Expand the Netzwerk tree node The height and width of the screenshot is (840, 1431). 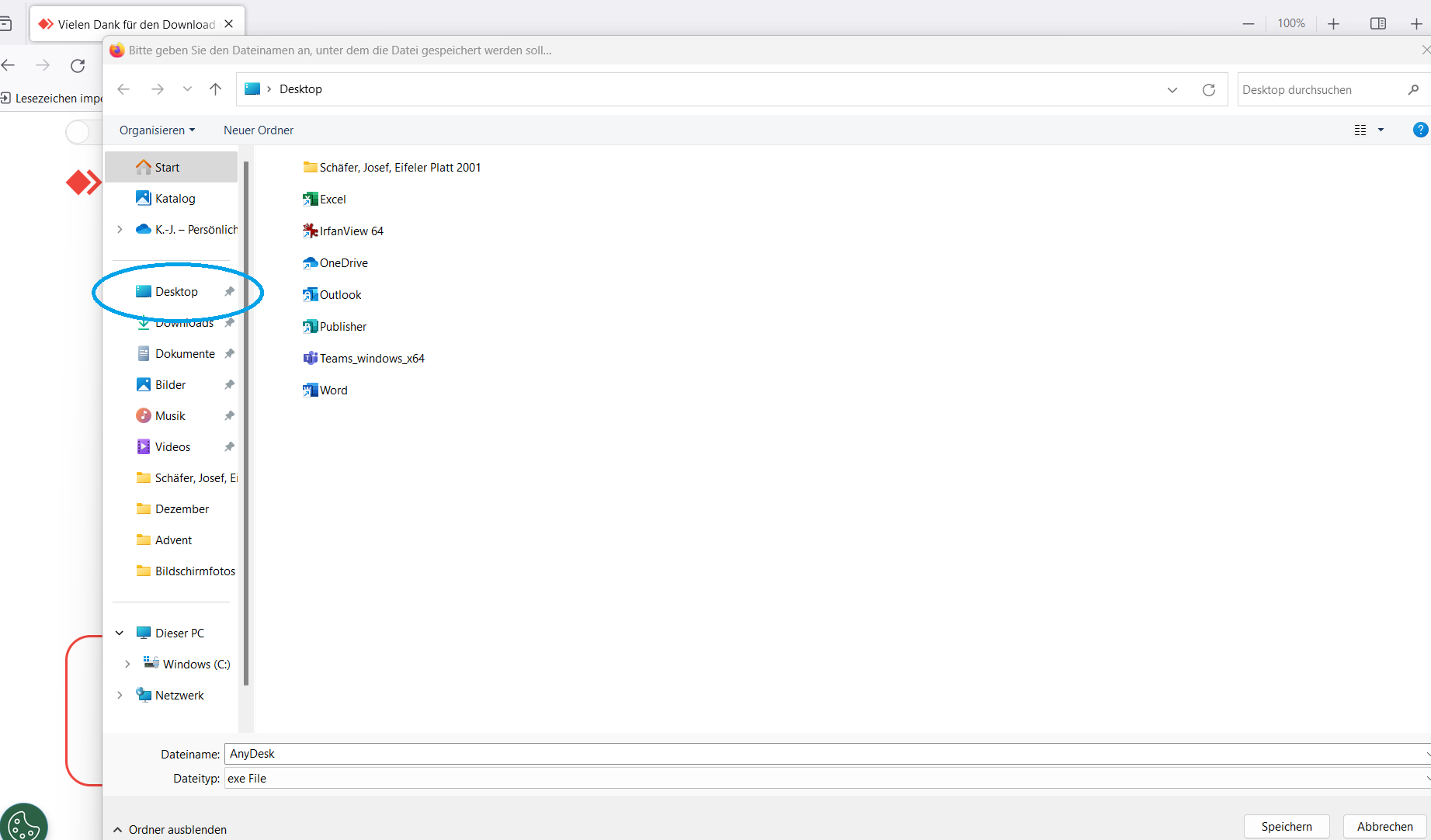coord(120,696)
